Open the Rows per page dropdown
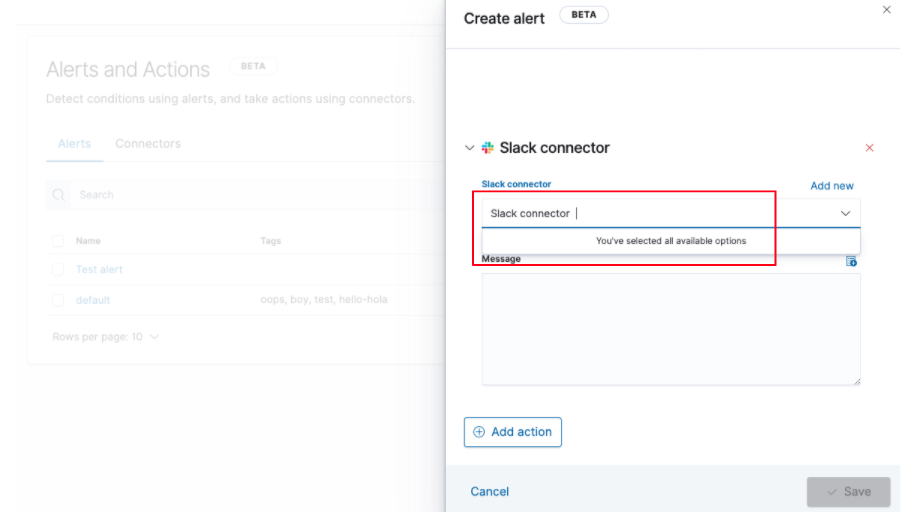The image size is (914, 512). (106, 336)
